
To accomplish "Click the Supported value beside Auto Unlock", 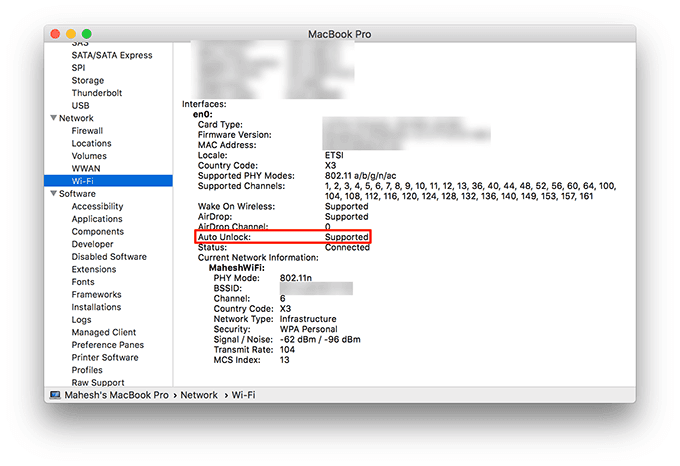I will (347, 237).
